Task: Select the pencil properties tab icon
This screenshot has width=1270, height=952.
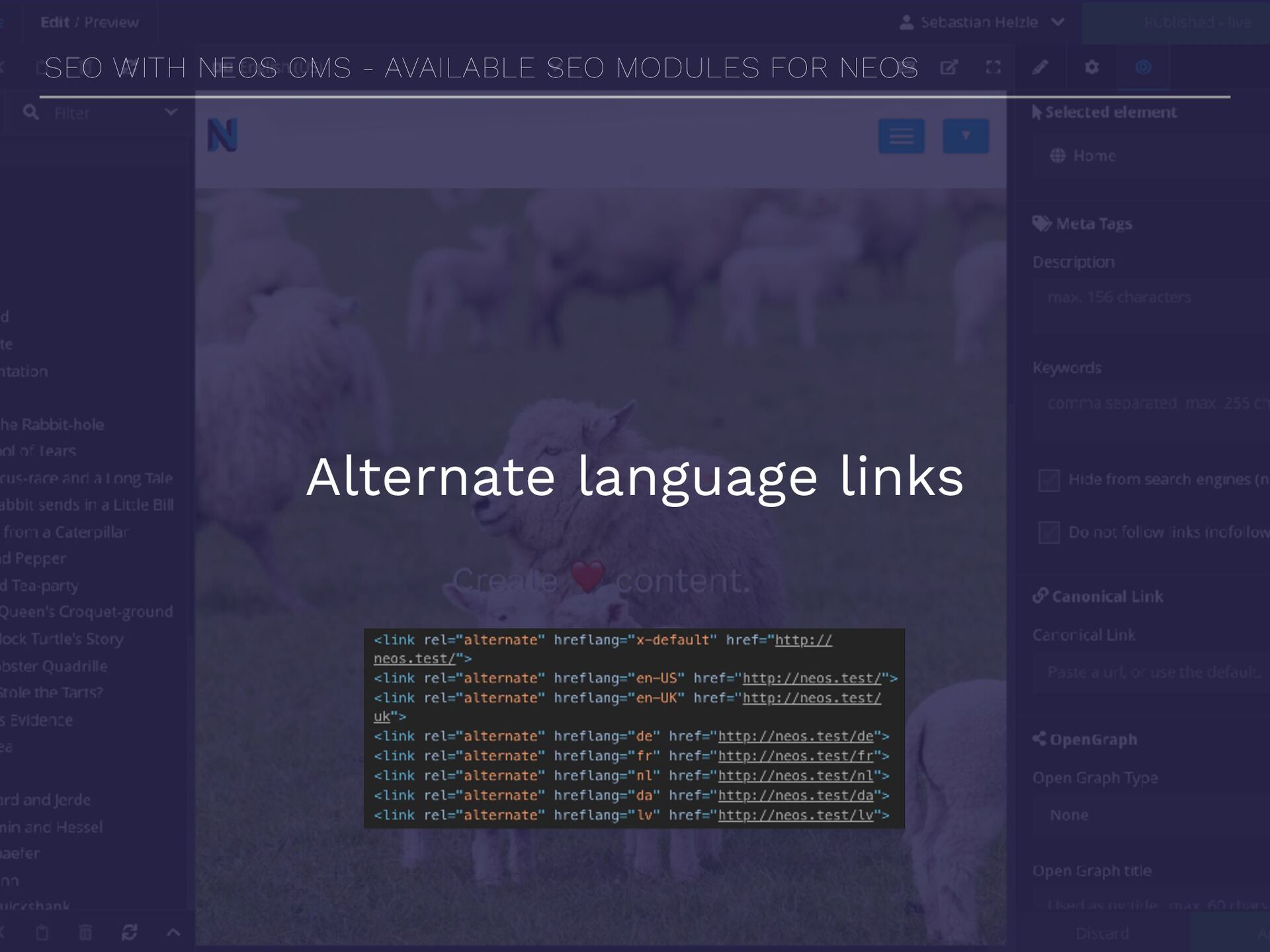Action: tap(1040, 67)
